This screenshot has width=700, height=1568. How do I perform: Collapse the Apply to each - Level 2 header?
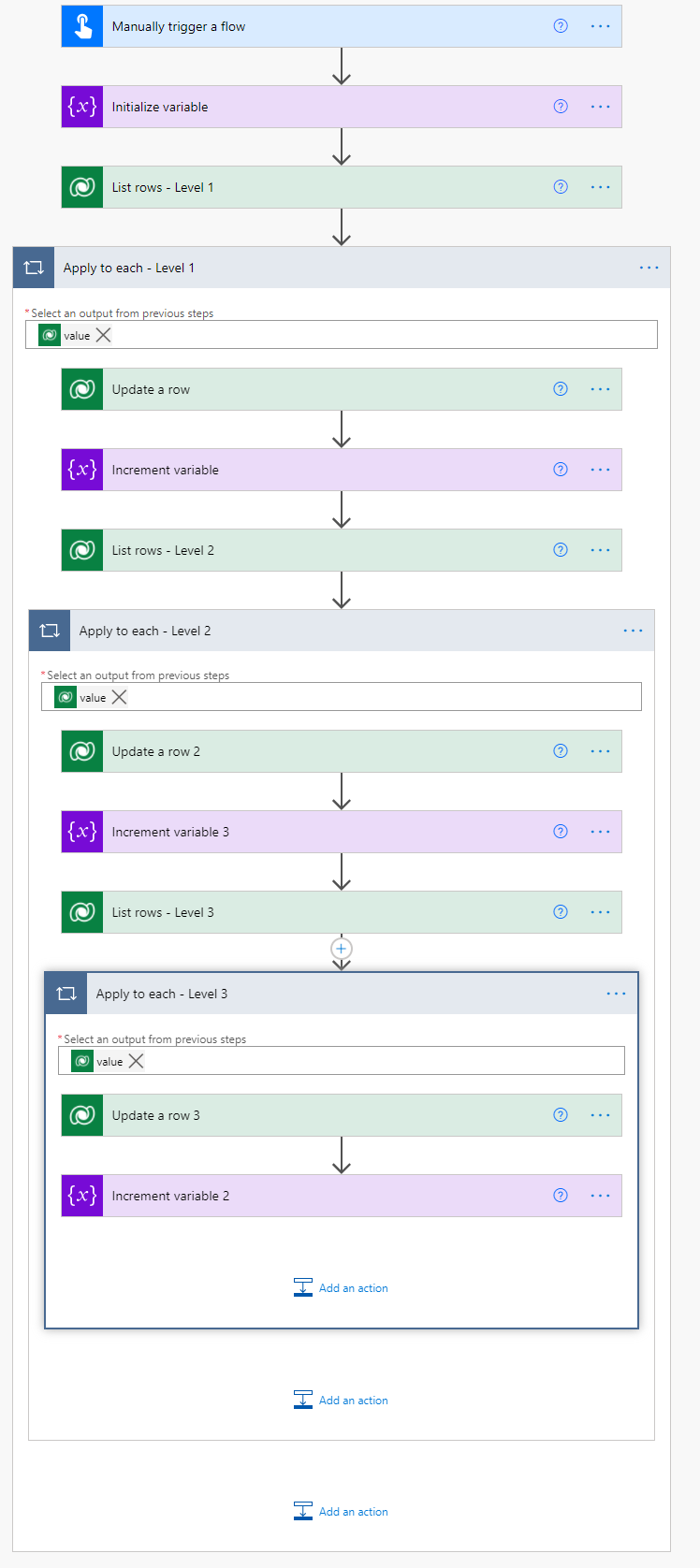328,631
